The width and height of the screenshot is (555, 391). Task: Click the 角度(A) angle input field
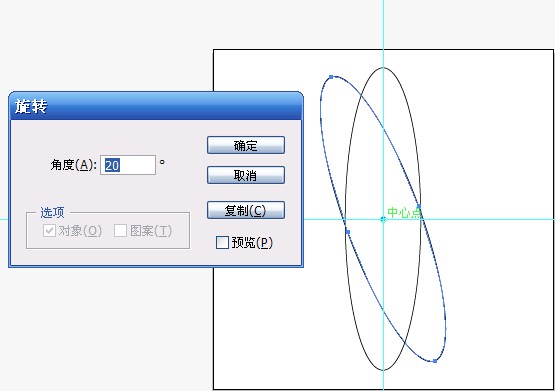(x=128, y=165)
